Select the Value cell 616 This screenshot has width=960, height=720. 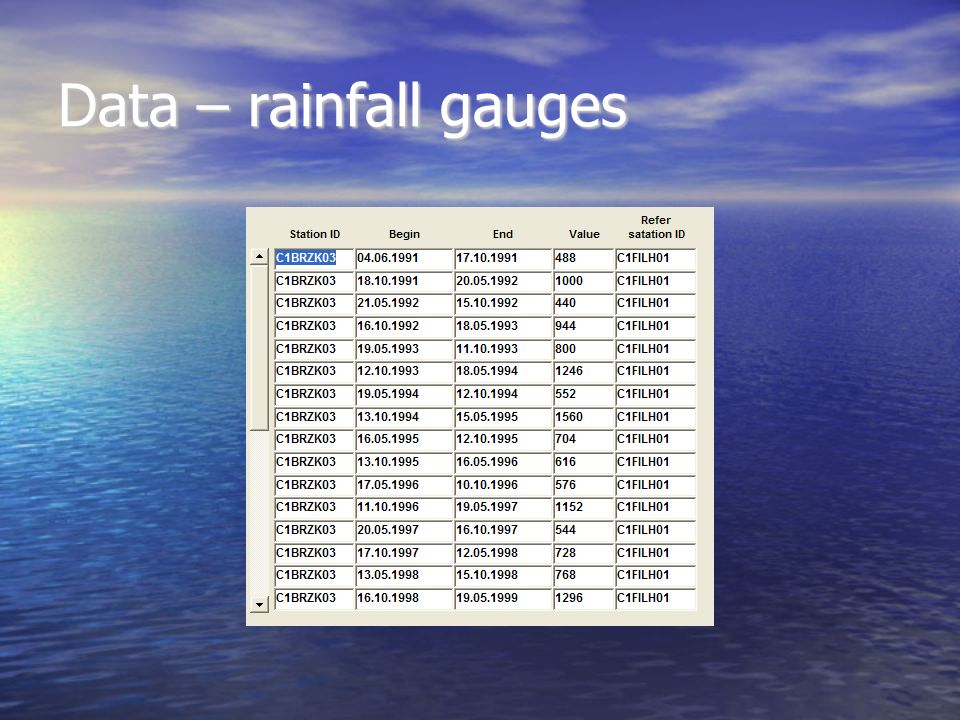(583, 462)
